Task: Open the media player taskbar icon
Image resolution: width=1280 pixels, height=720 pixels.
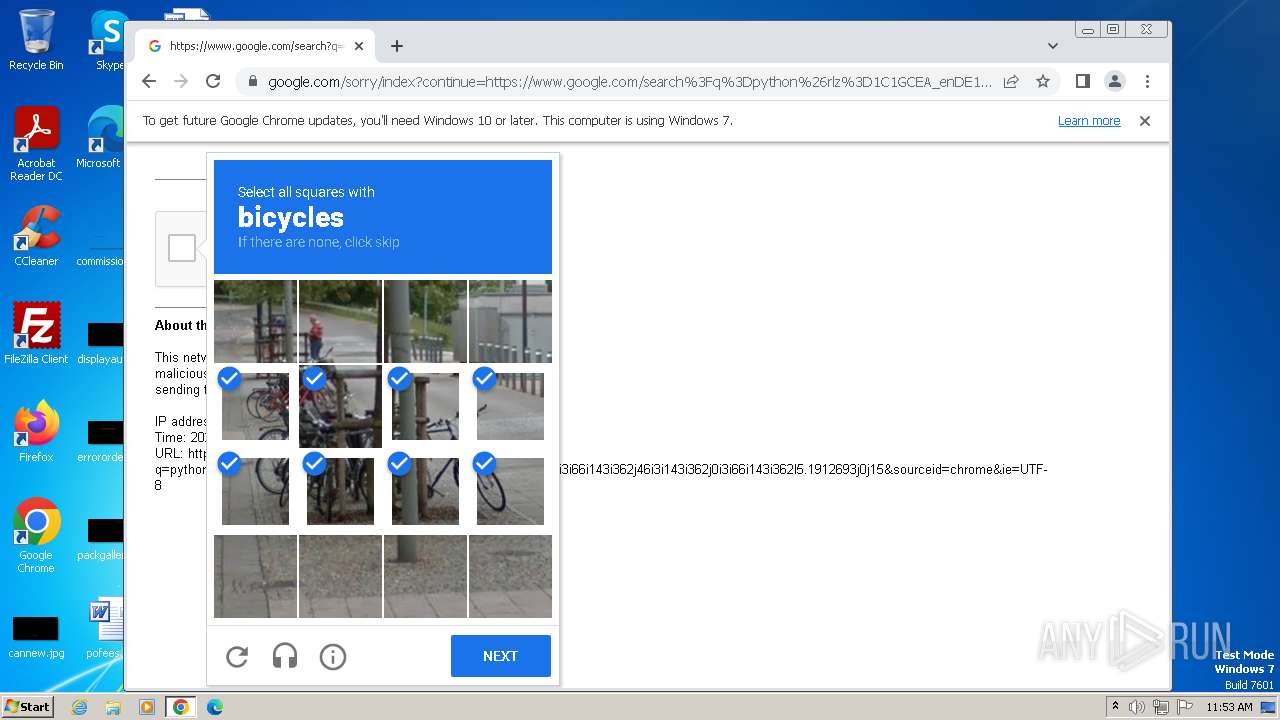Action: [147, 707]
